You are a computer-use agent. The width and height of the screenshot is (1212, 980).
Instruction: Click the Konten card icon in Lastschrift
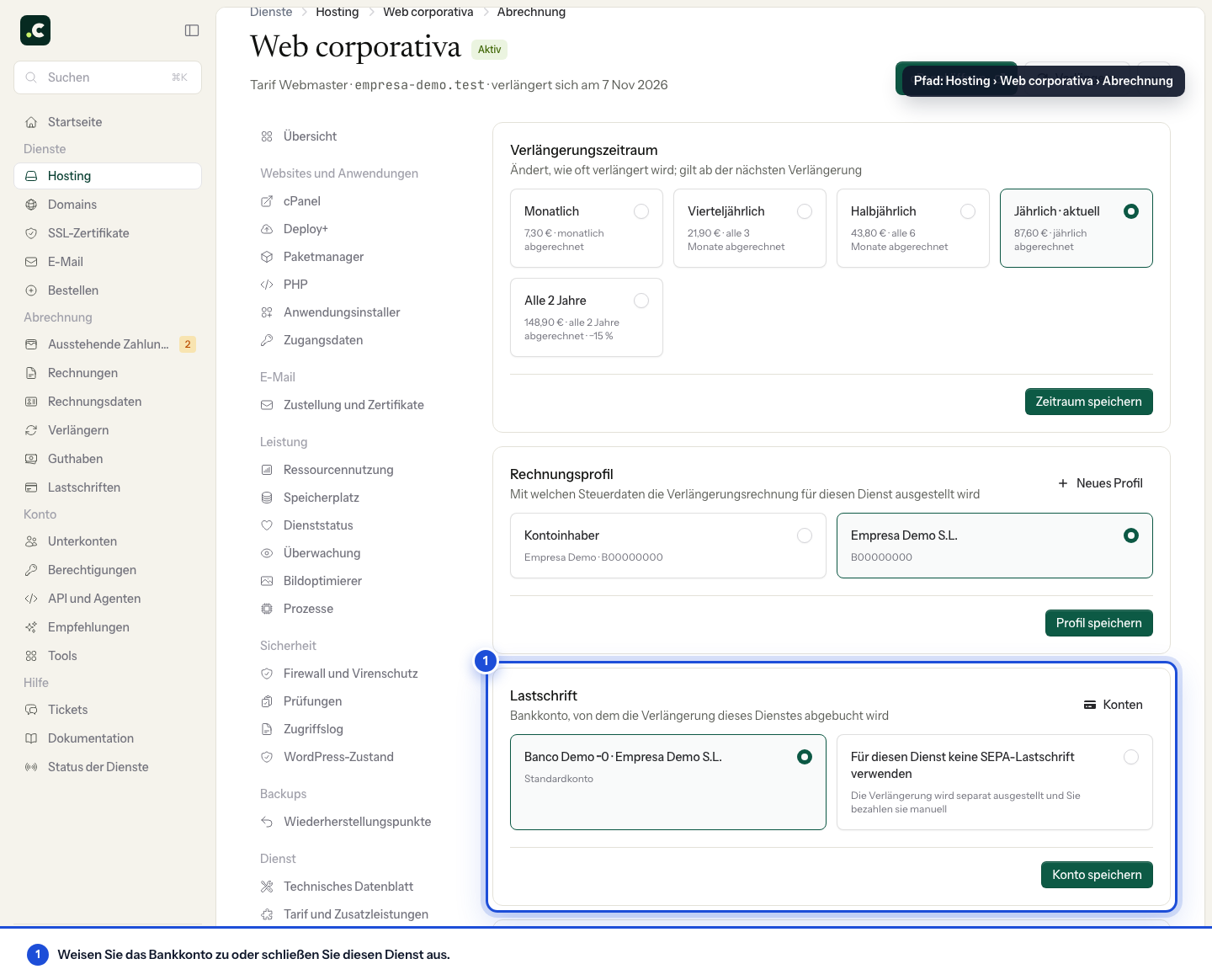tap(1090, 705)
